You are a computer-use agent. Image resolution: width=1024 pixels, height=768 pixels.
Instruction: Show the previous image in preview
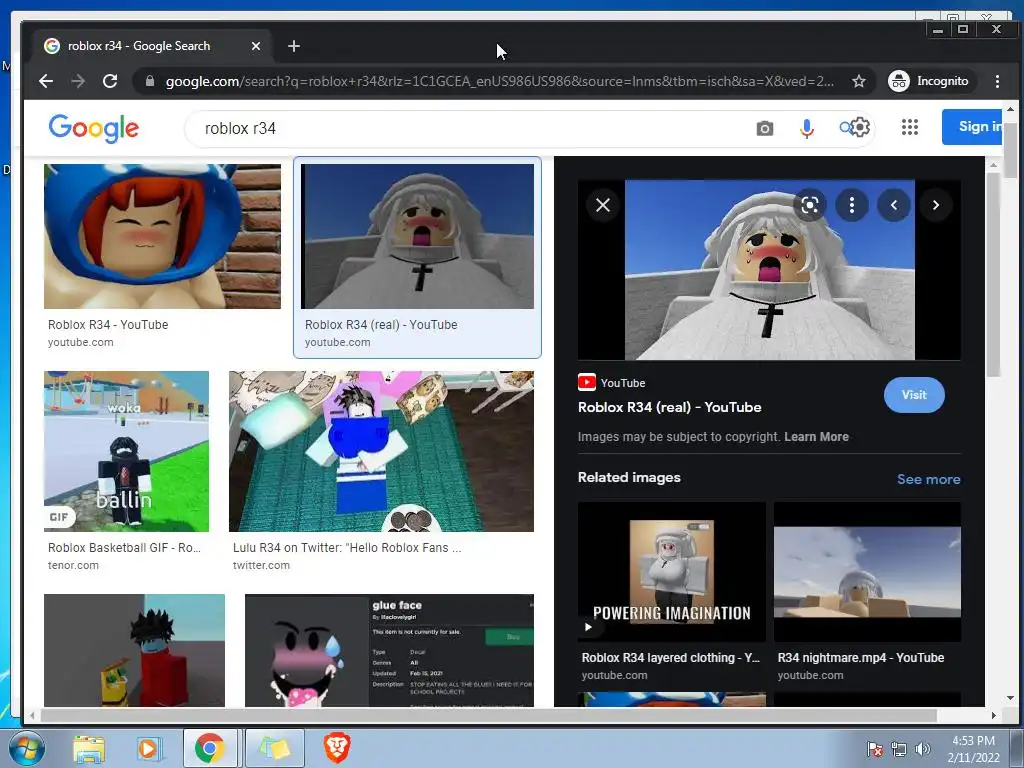pos(894,205)
